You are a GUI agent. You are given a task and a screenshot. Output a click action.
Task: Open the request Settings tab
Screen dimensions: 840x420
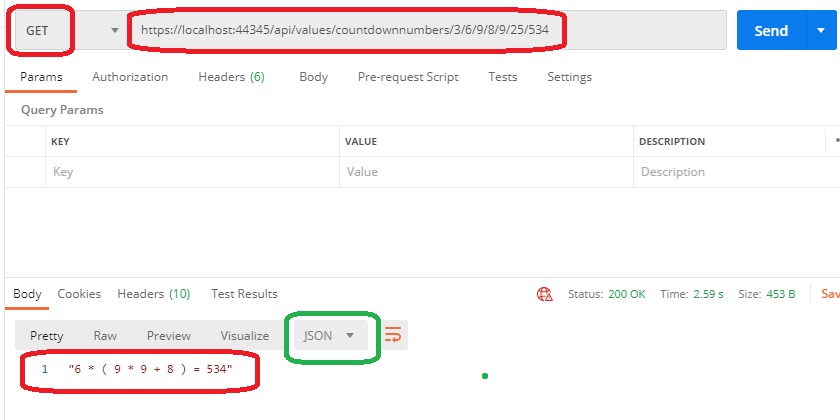[569, 77]
